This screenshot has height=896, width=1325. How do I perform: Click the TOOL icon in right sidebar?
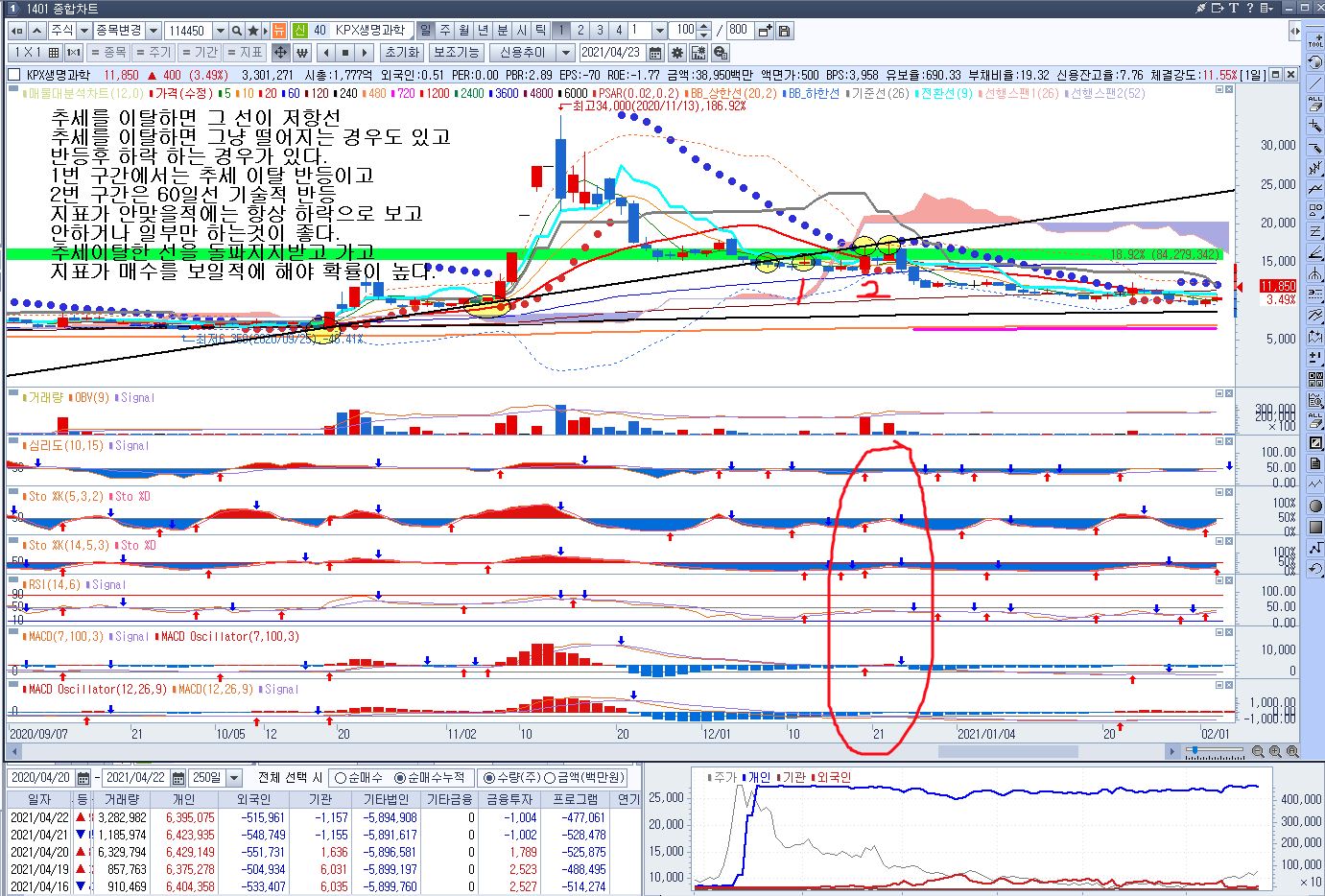coord(1314,39)
